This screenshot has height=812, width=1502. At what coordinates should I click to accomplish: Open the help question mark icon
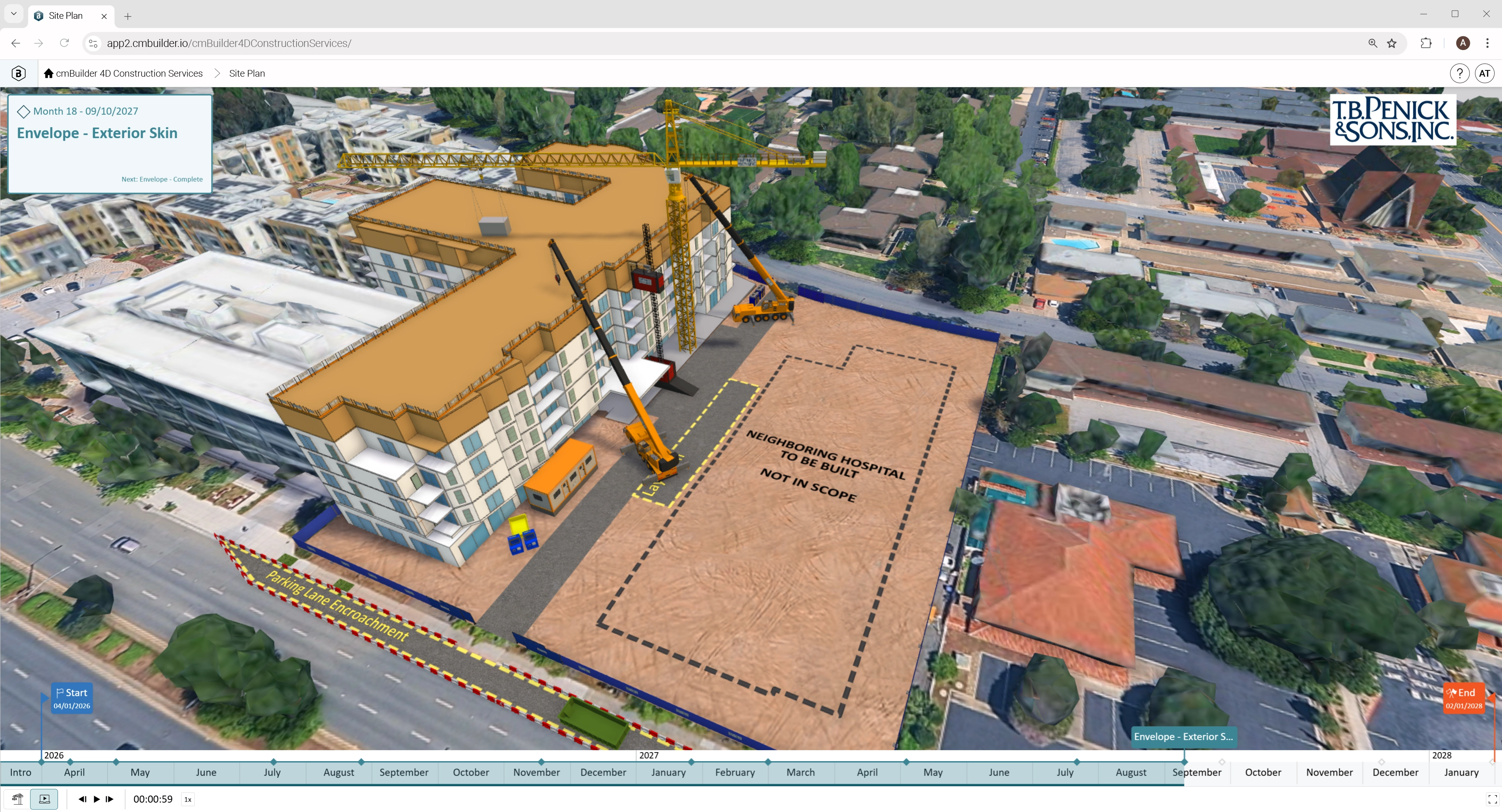tap(1459, 74)
